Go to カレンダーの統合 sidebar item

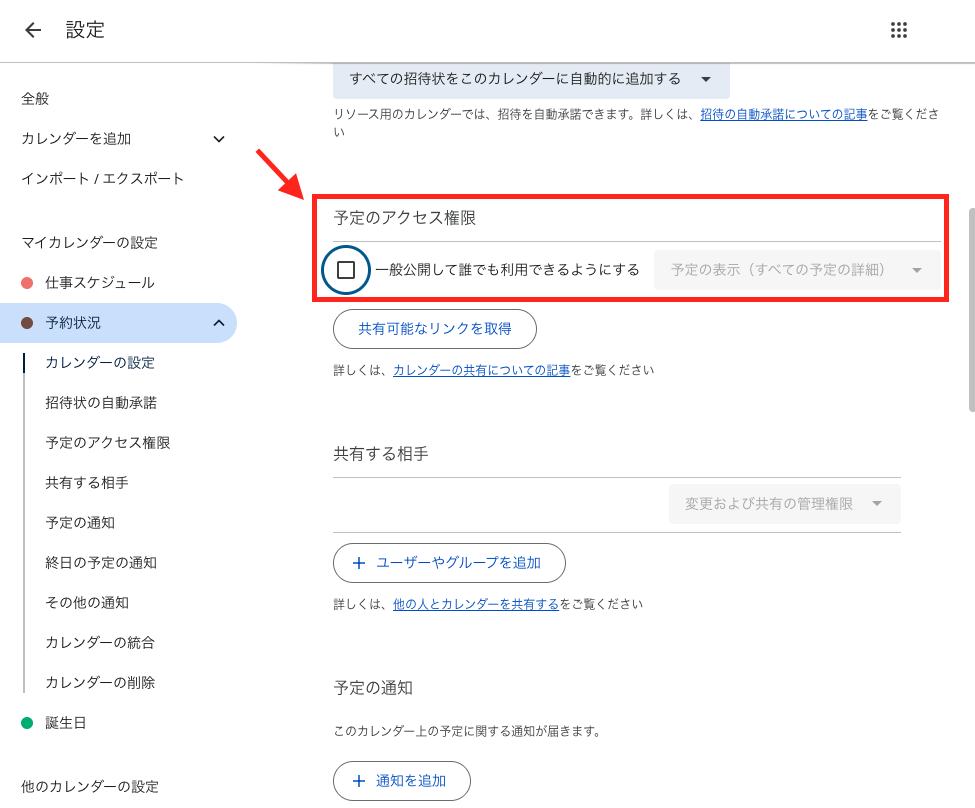[x=100, y=643]
